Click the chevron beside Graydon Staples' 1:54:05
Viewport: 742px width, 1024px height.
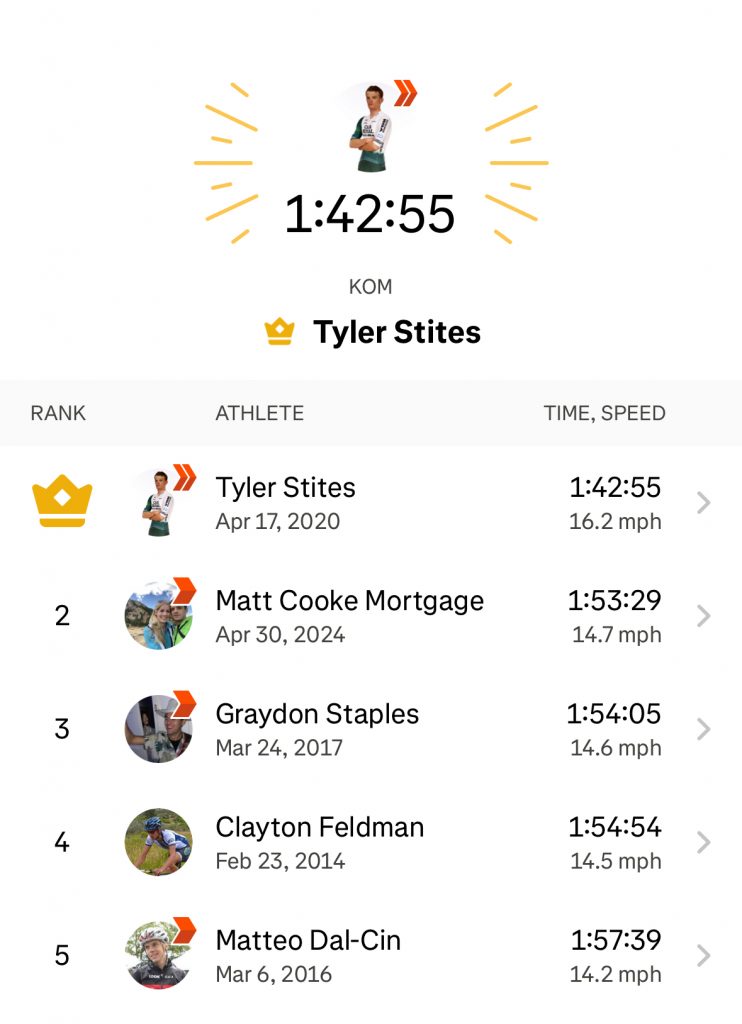pyautogui.click(x=703, y=729)
